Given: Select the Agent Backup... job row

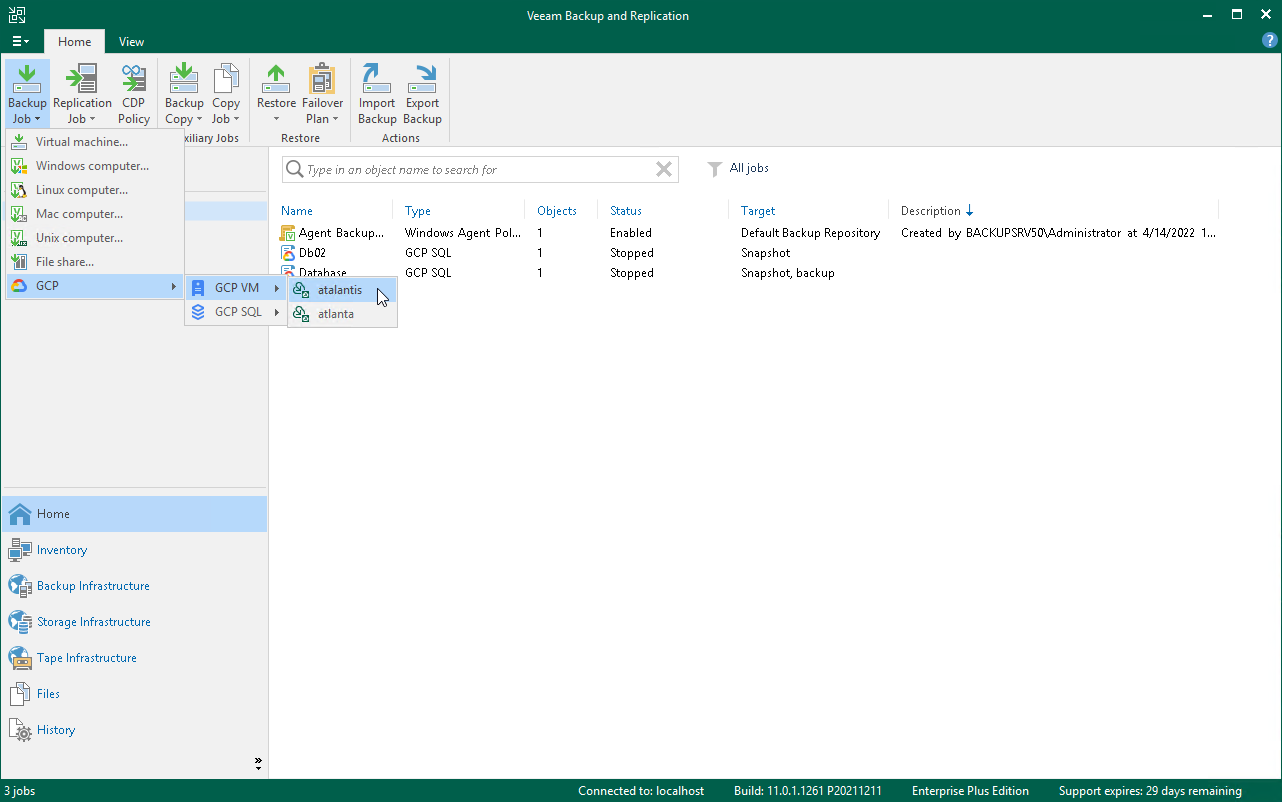Looking at the screenshot, I should point(748,233).
